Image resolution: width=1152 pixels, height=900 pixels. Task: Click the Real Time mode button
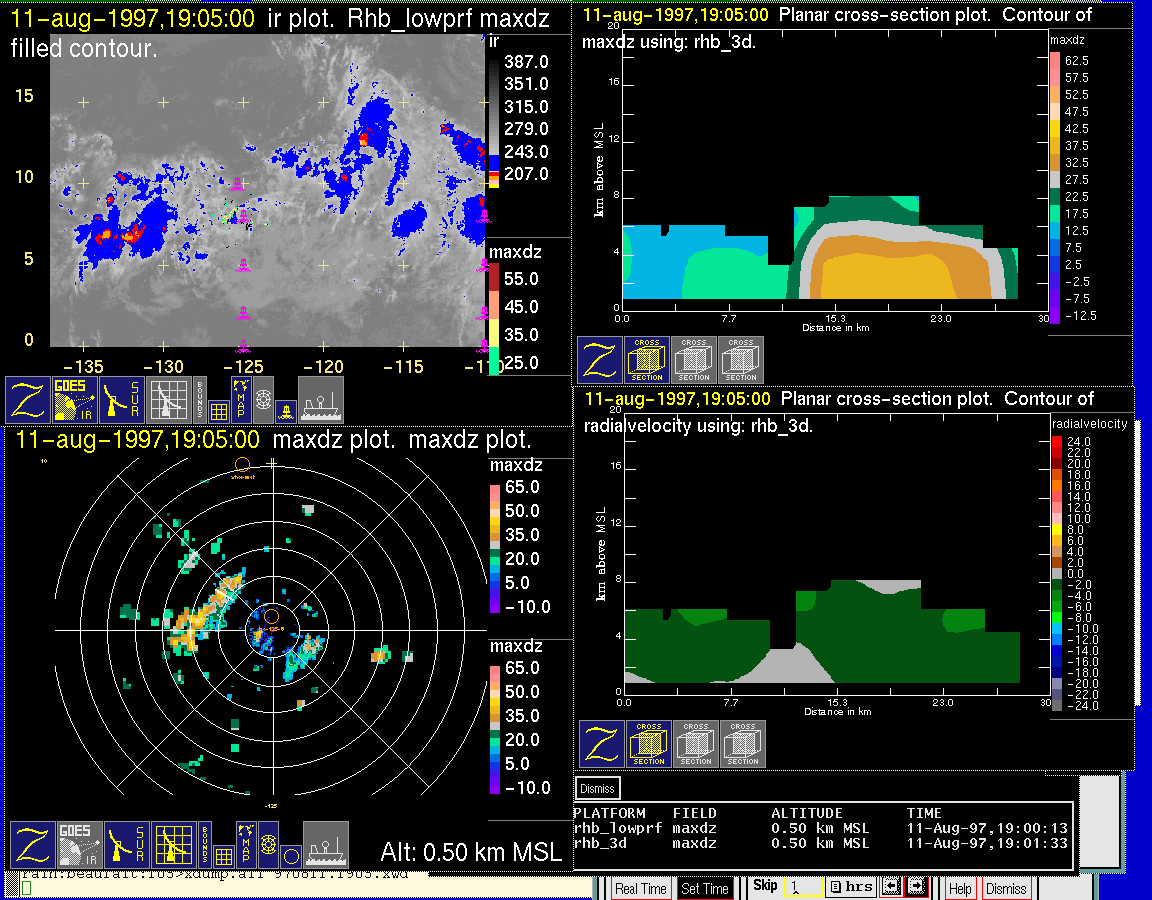[x=640, y=888]
